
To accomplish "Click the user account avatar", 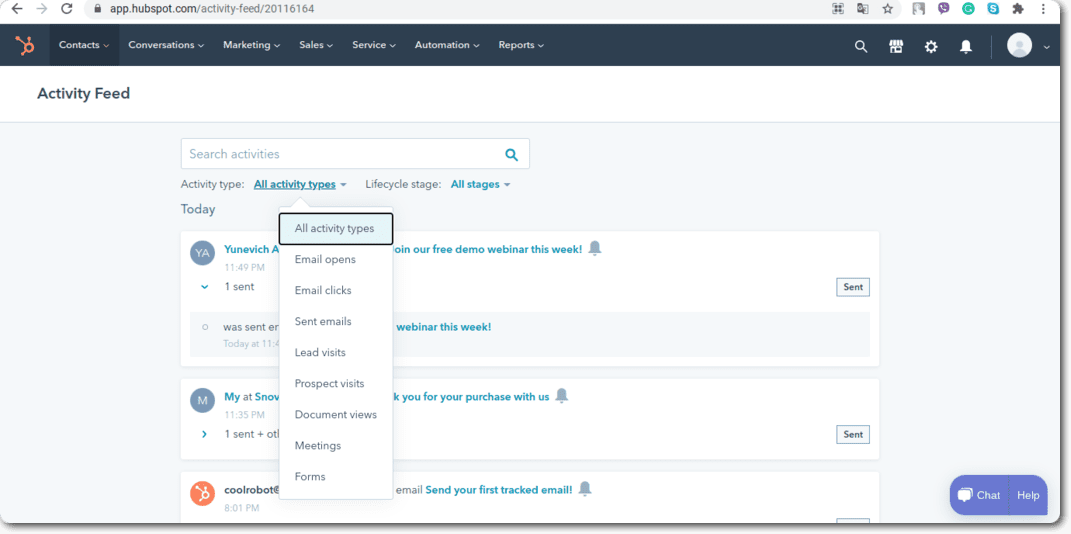I will (1019, 45).
